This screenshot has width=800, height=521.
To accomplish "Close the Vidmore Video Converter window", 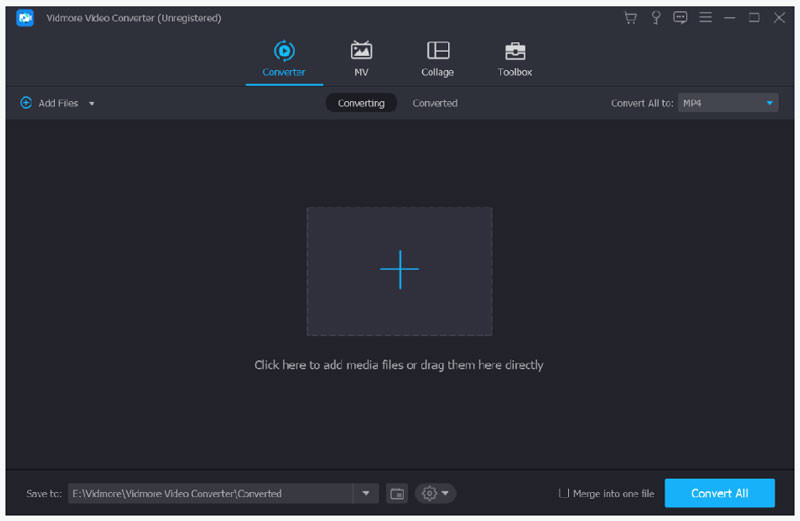I will [779, 18].
